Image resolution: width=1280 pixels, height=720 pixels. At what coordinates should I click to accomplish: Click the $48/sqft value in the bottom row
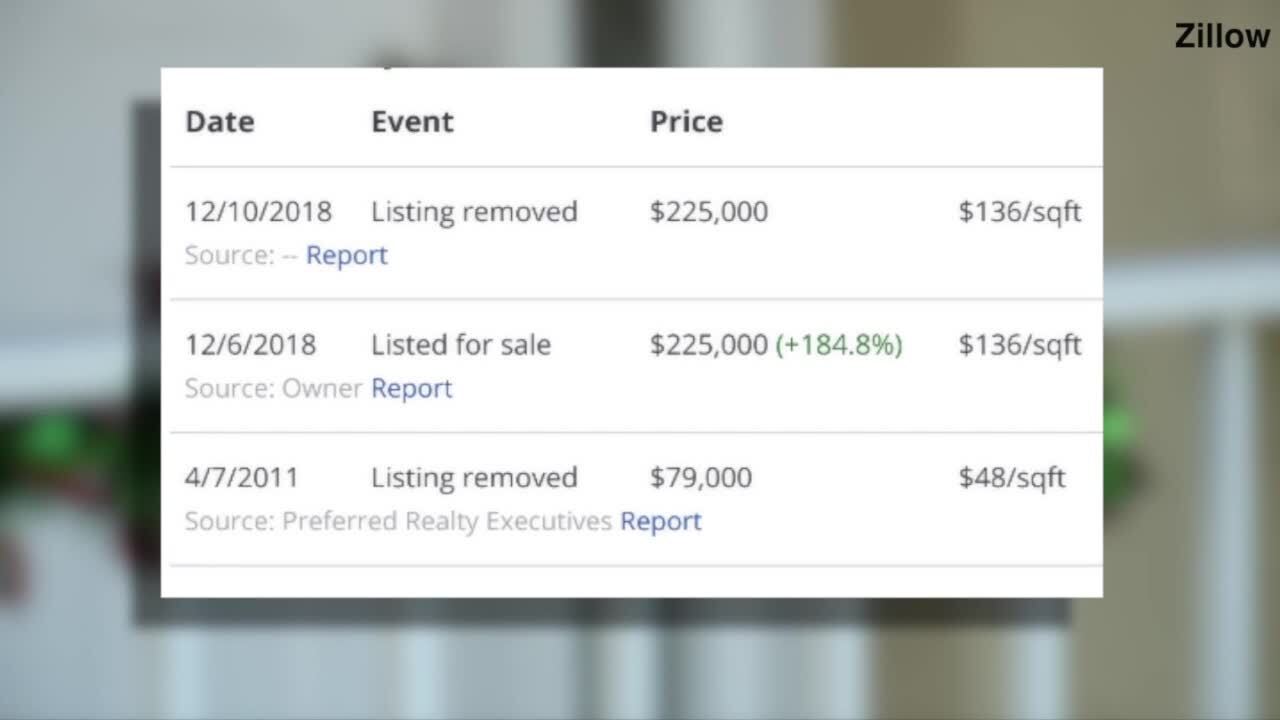coord(1013,477)
